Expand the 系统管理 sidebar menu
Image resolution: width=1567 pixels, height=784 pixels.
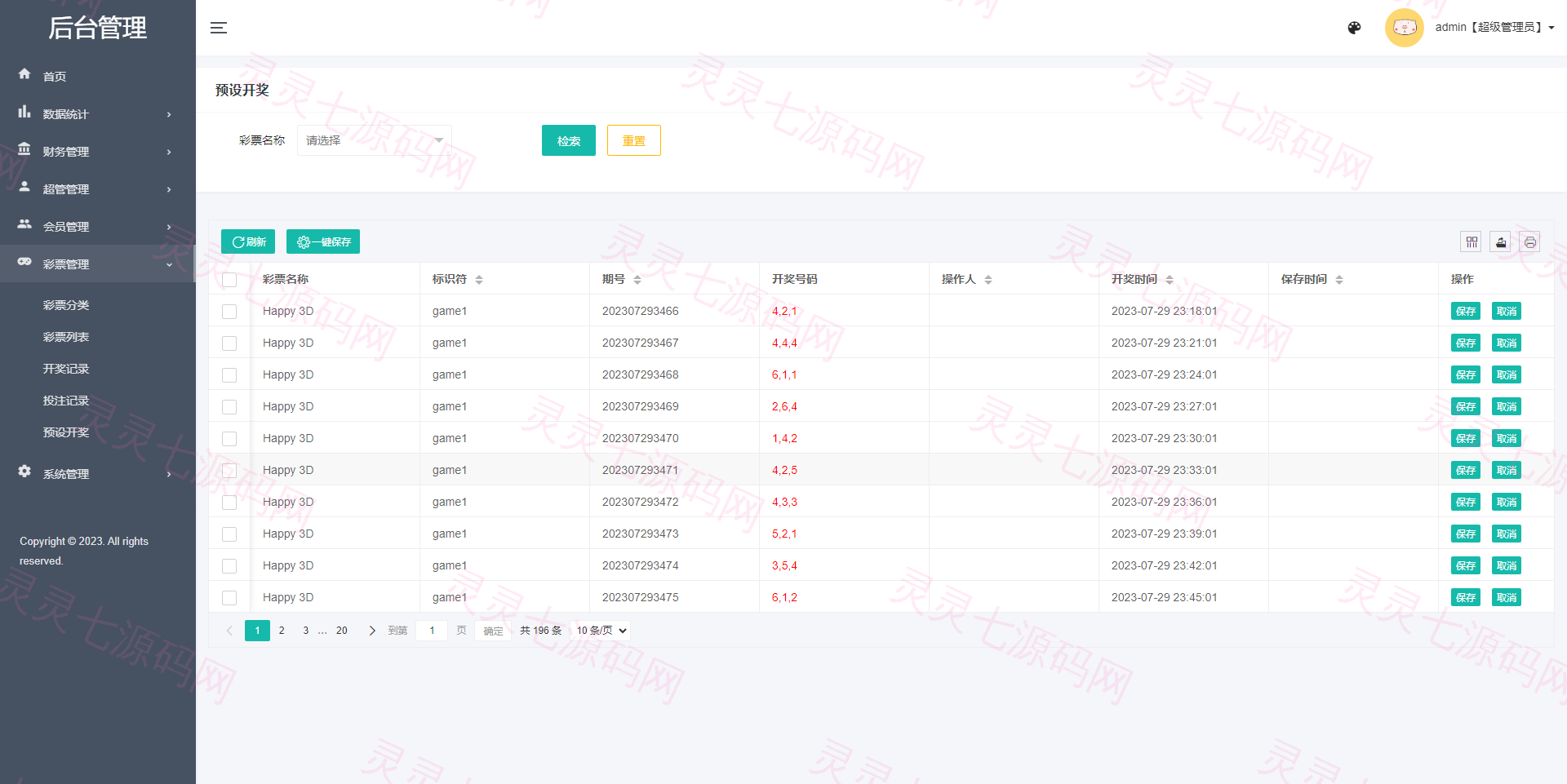click(x=98, y=473)
